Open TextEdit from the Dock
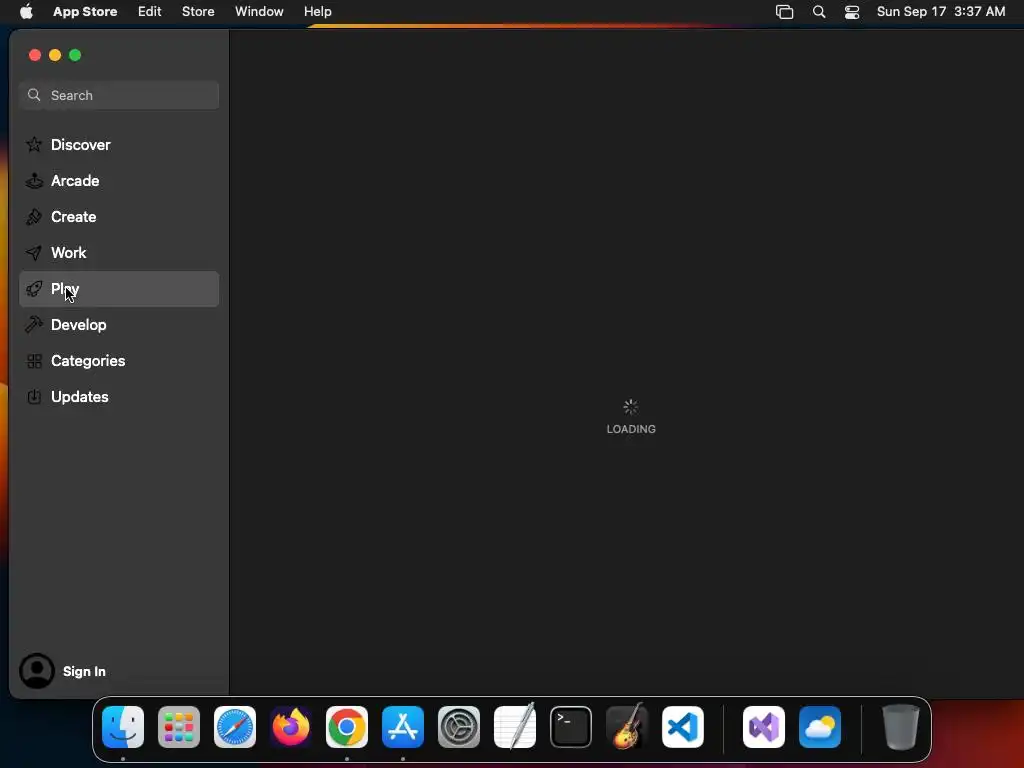Image resolution: width=1024 pixels, height=768 pixels. pos(515,727)
